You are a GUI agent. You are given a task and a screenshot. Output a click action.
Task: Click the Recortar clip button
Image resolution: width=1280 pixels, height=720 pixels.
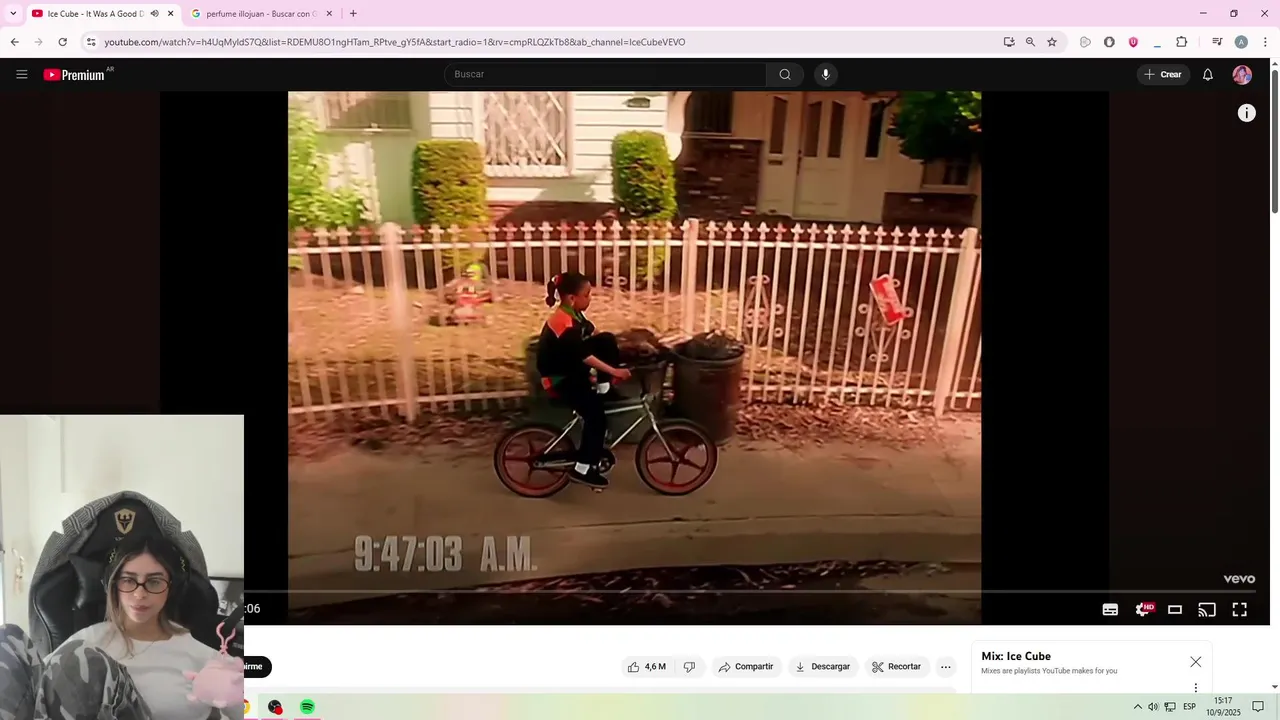(896, 667)
